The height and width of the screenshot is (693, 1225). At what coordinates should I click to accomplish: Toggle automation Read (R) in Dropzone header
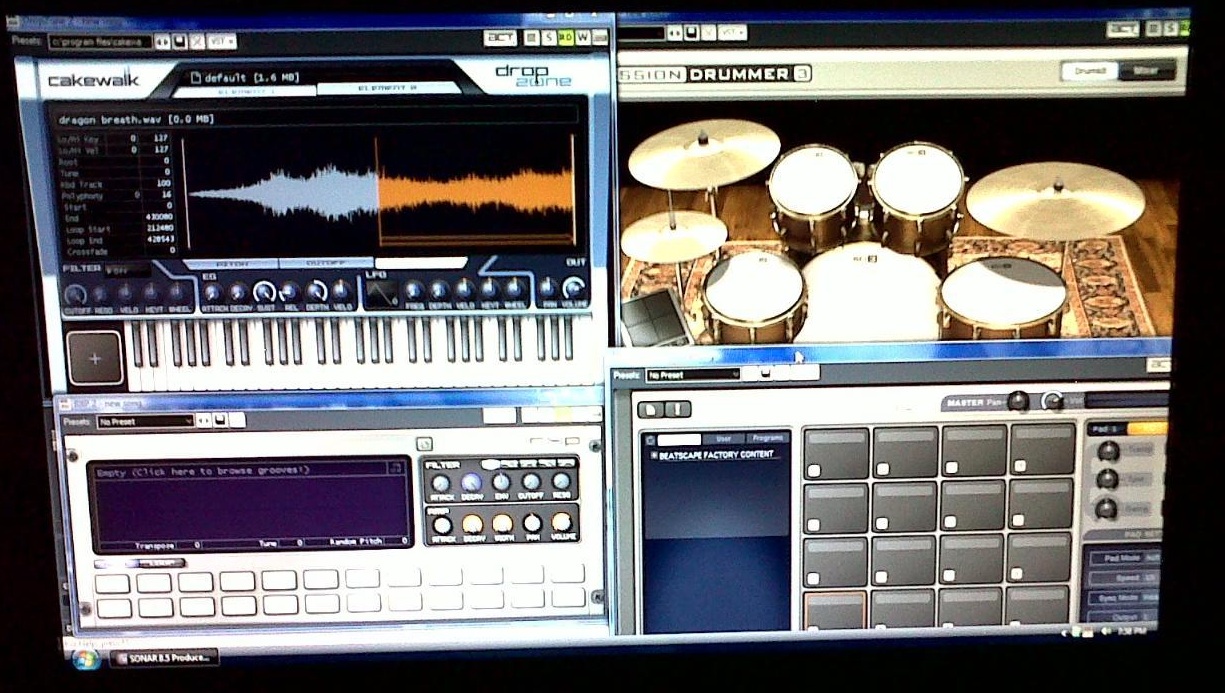coord(566,38)
